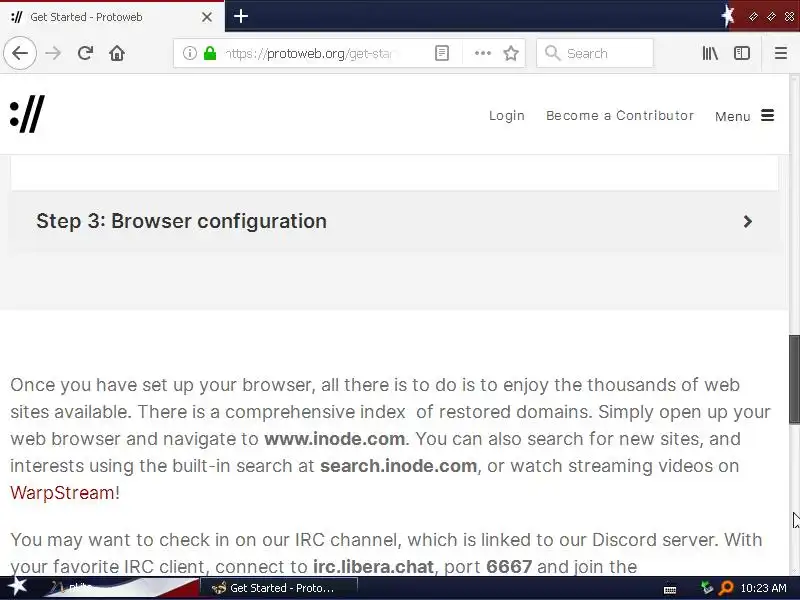This screenshot has height=600, width=800.
Task: Show site information via the info icon
Action: (189, 53)
